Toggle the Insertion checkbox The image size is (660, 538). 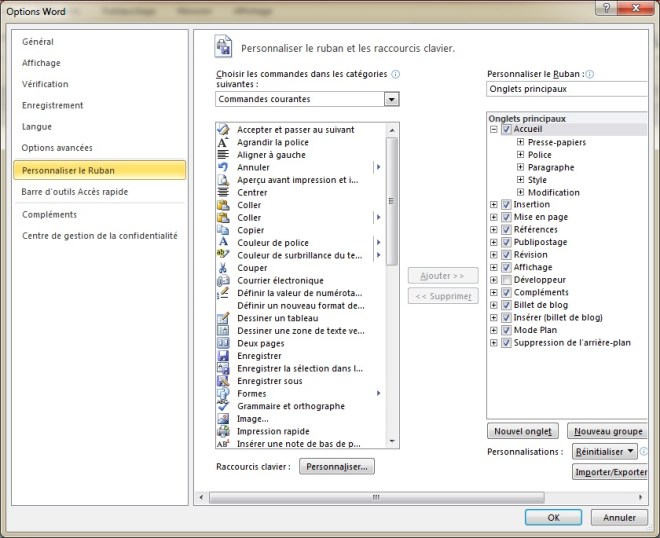point(506,205)
